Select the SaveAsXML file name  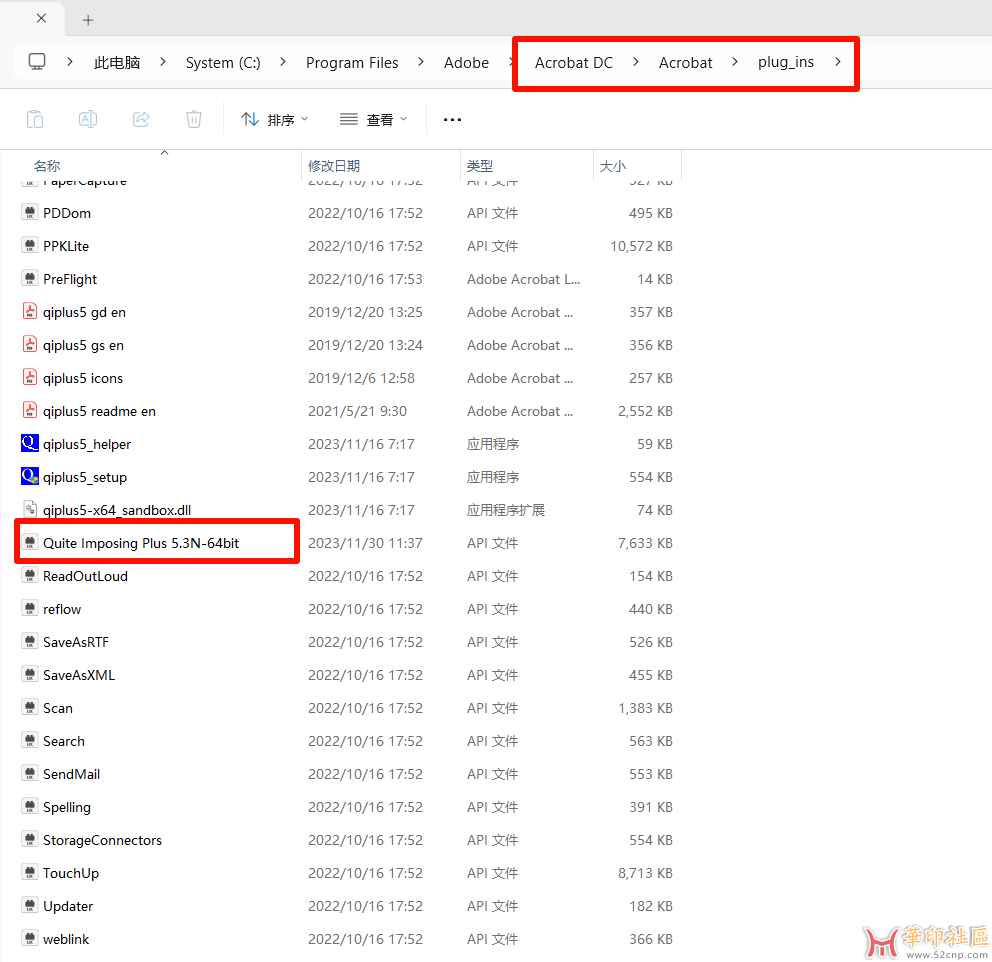79,675
